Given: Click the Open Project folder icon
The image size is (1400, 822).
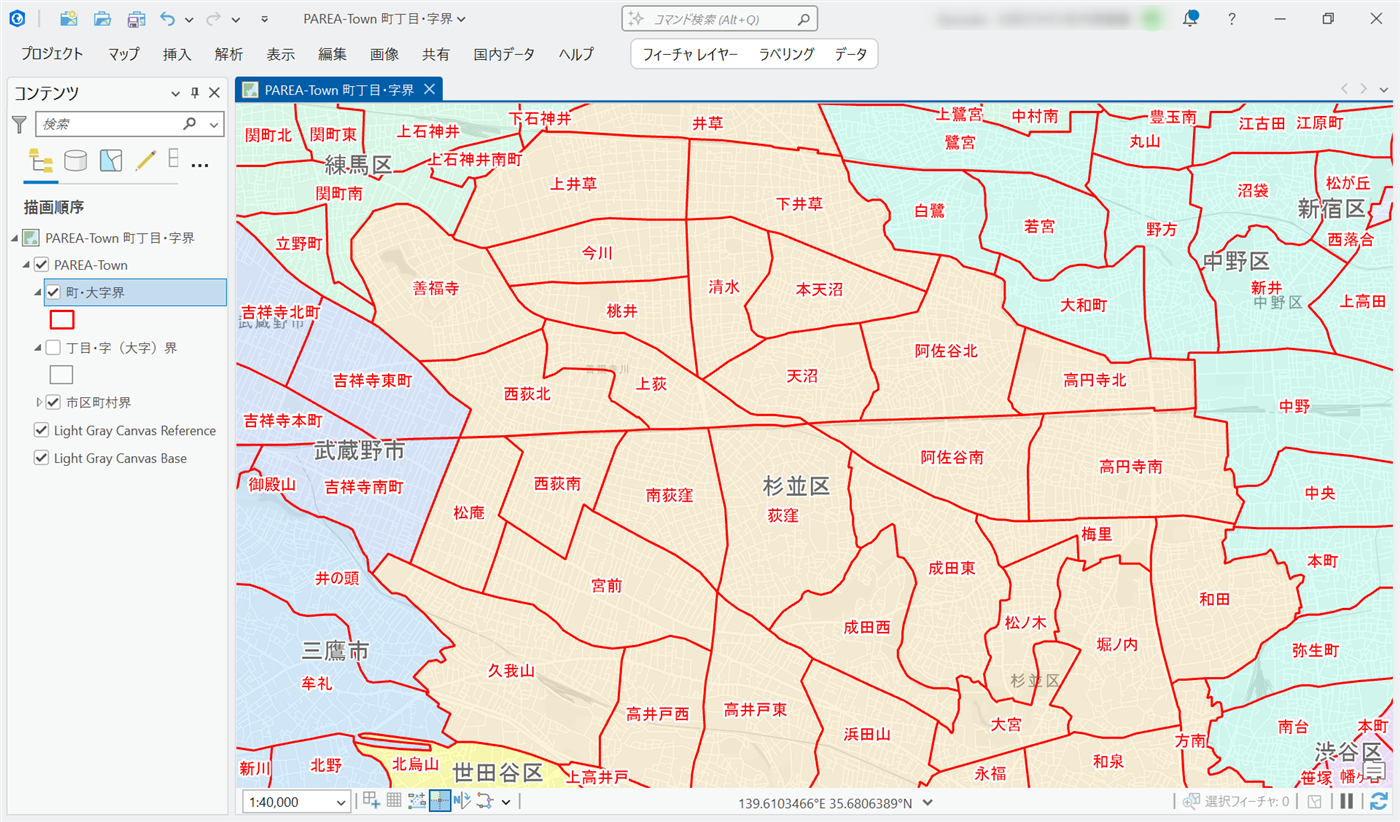Looking at the screenshot, I should (102, 19).
